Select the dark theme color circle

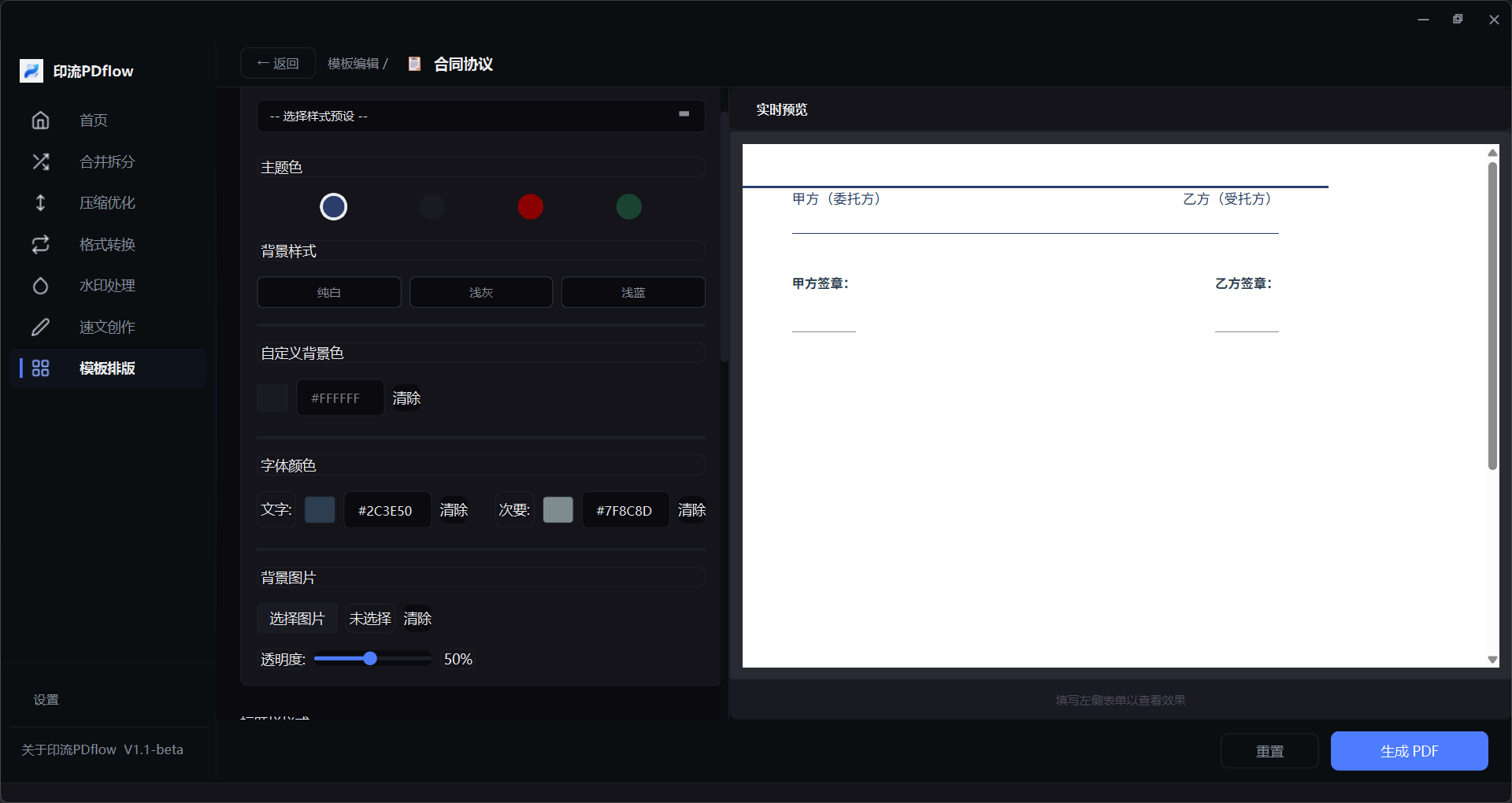pos(432,206)
